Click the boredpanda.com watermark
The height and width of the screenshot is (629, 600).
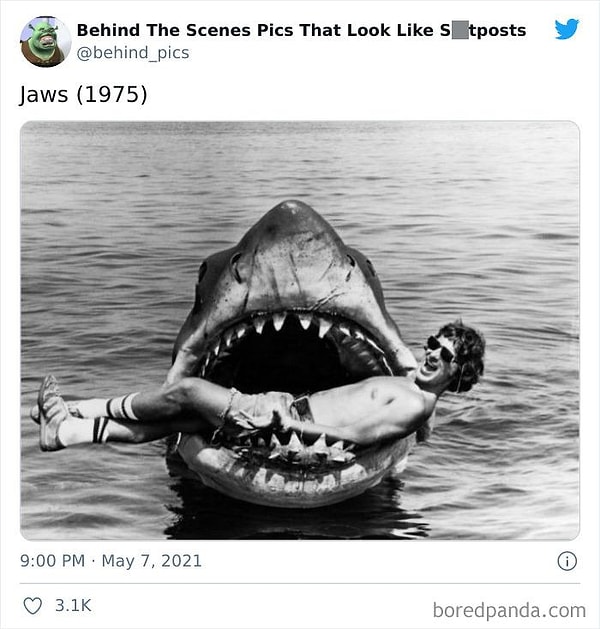[x=509, y=609]
